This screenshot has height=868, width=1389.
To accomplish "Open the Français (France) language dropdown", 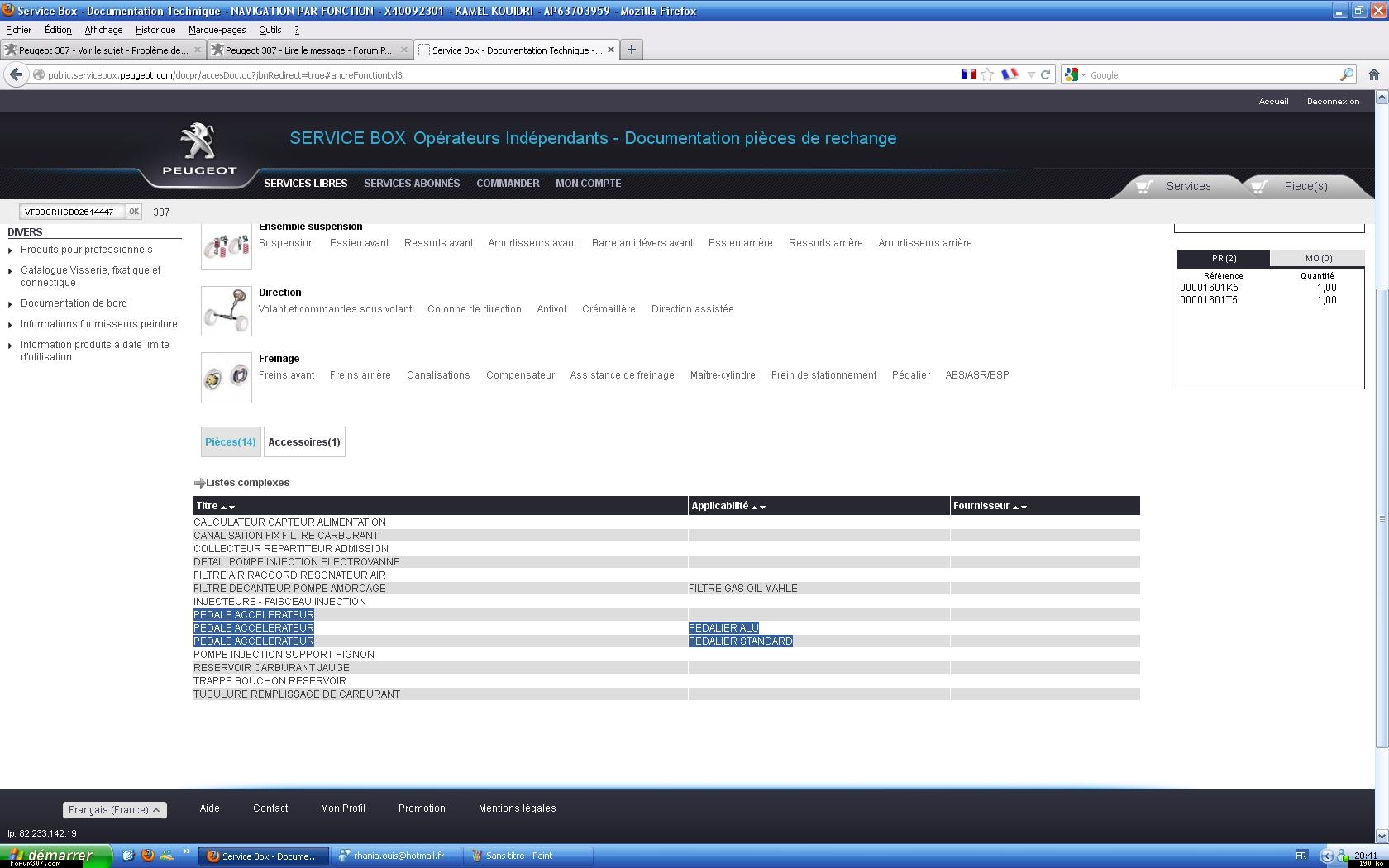I will (x=114, y=810).
